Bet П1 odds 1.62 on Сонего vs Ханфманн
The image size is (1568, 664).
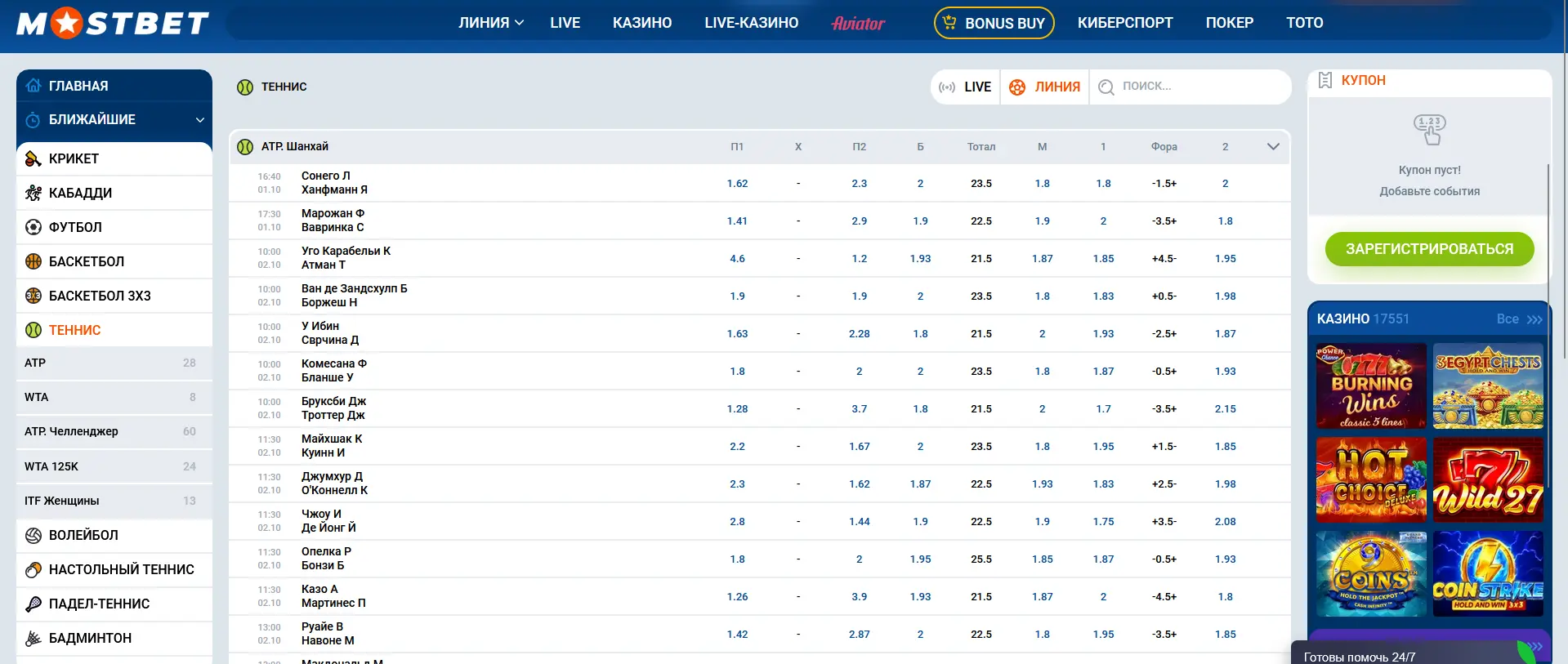pos(737,184)
